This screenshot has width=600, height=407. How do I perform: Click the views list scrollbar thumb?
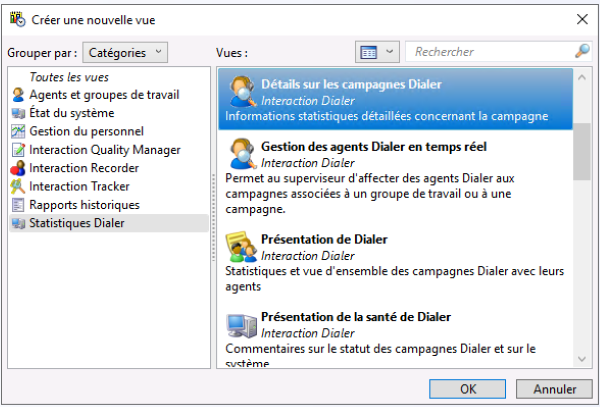[582, 151]
